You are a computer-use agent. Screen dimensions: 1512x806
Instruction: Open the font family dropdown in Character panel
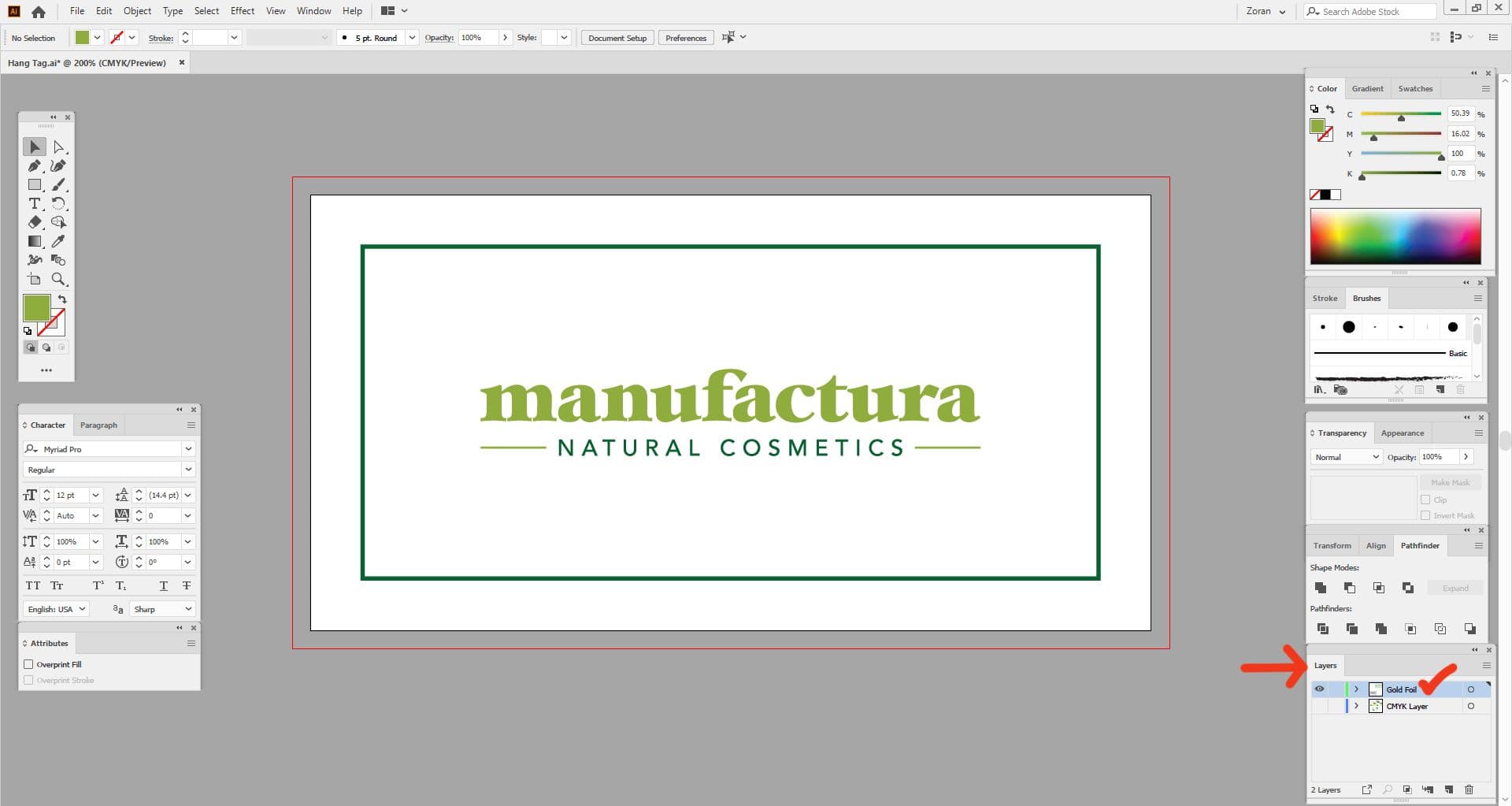pyautogui.click(x=188, y=449)
